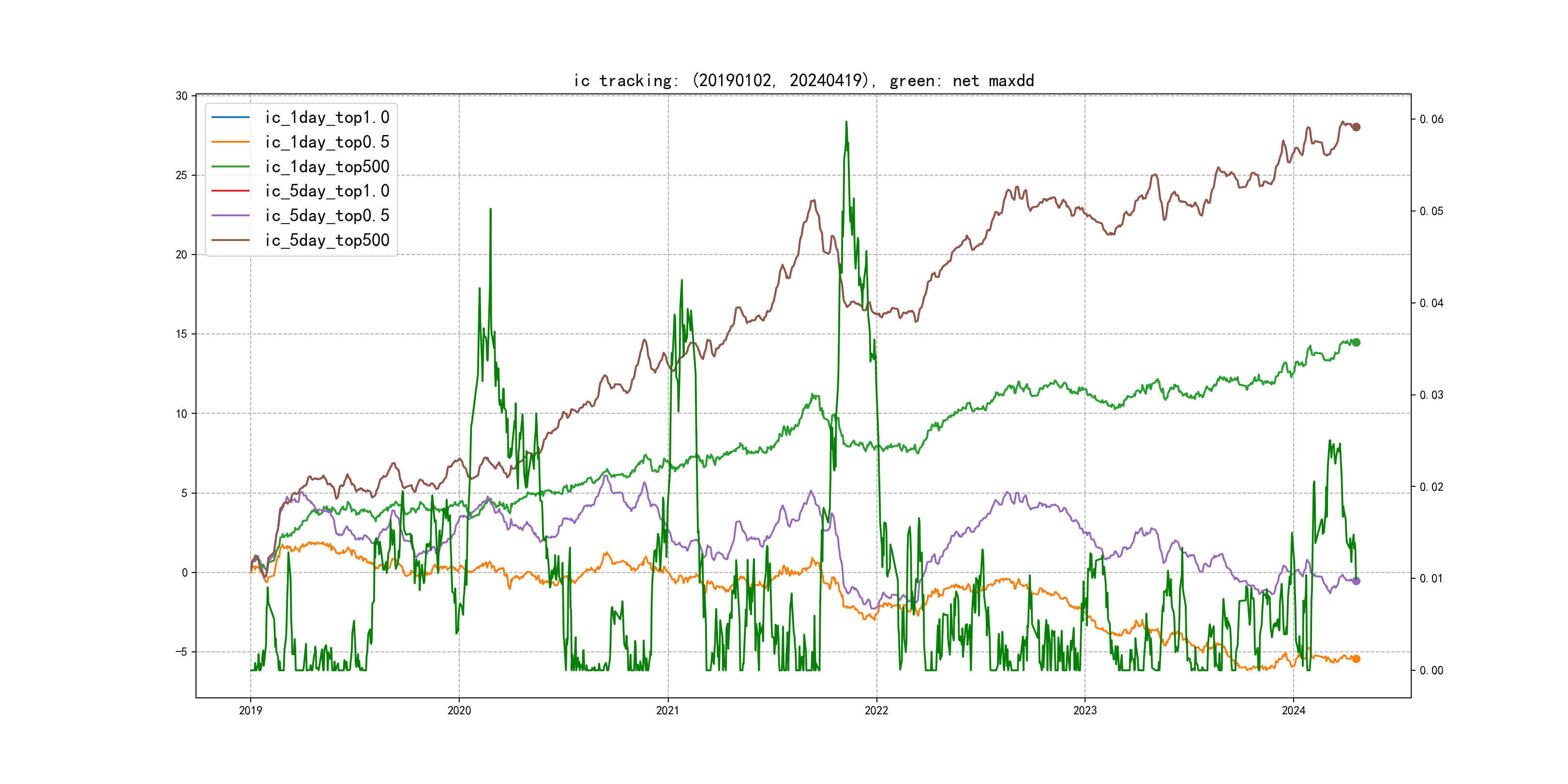
Task: Click the 2022 x-axis tick label
Action: (x=876, y=710)
